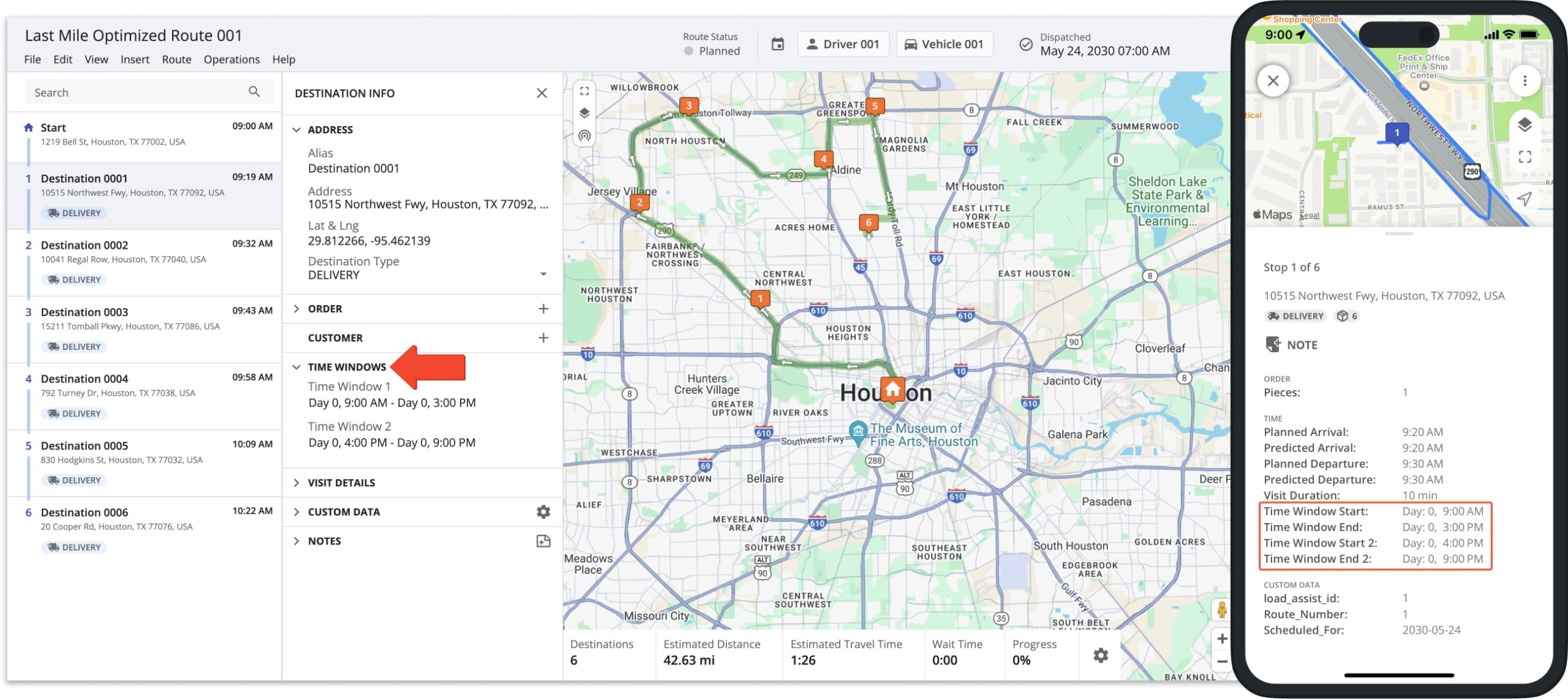Open the Edit menu
Viewport: 1568px width, 699px height.
pos(62,59)
